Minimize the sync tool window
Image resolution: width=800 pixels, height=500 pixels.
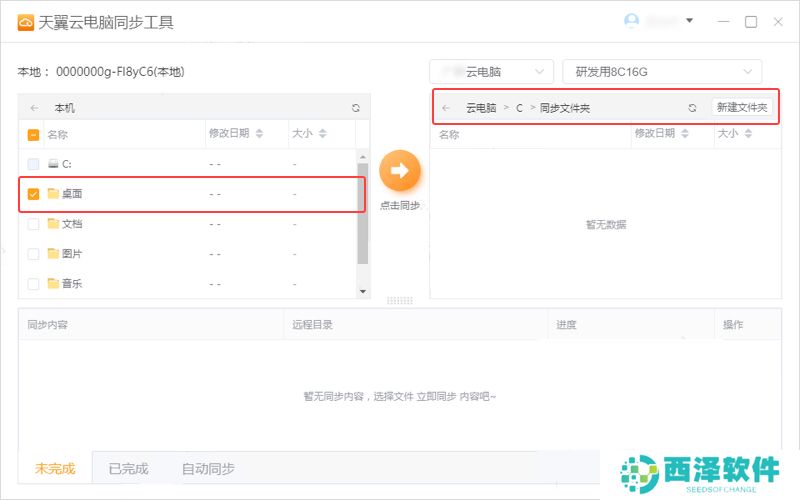click(x=723, y=21)
